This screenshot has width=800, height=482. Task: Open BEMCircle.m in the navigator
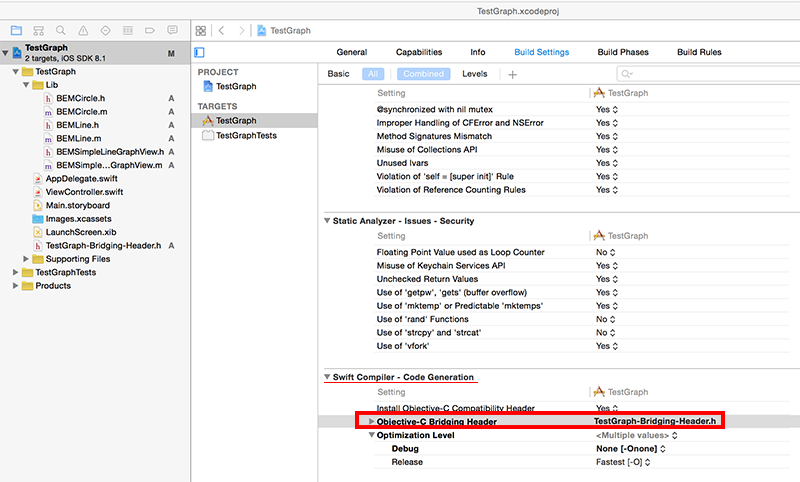(x=82, y=111)
